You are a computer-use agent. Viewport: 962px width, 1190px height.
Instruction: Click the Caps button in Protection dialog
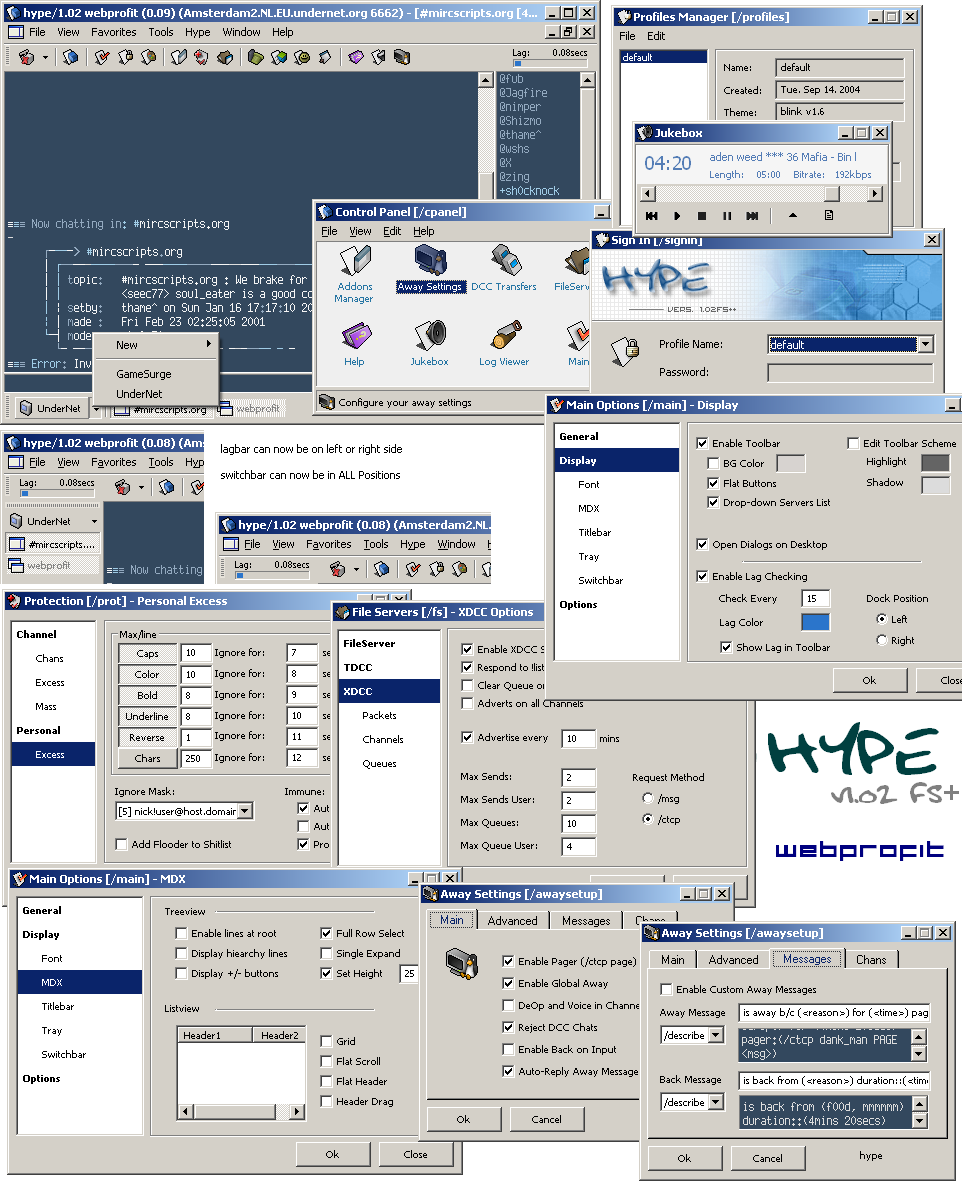tap(147, 653)
